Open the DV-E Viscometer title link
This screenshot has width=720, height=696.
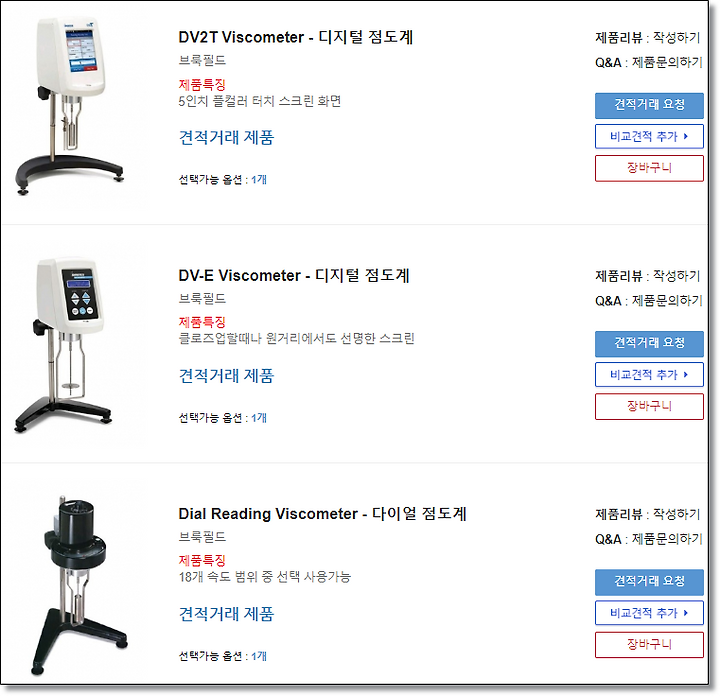(294, 275)
